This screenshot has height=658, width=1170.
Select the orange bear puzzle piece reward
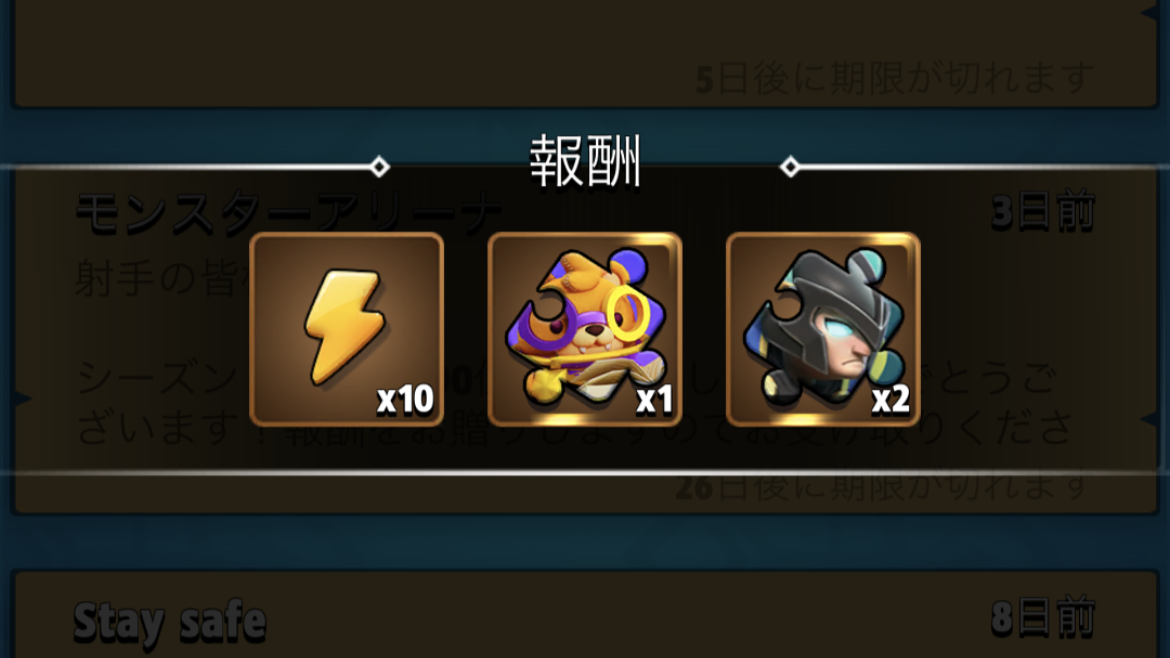585,329
